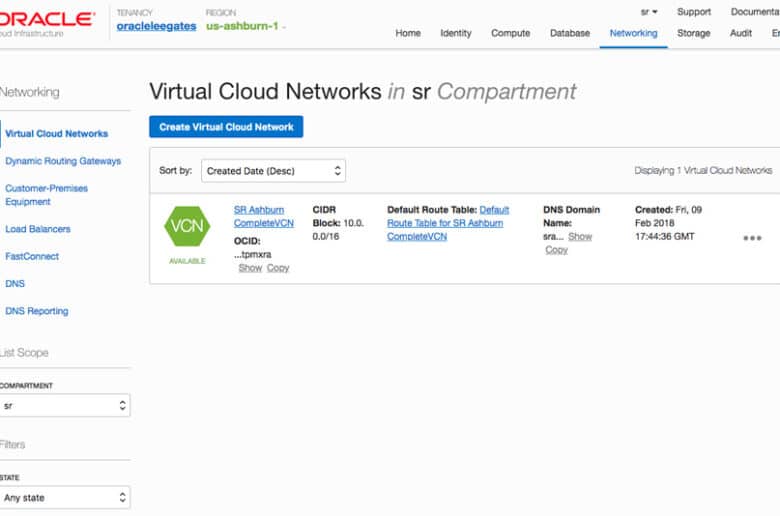Click the Created Fri, 09 Feb 2018 timestamp
Viewport: 780px width, 516px height.
[669, 223]
